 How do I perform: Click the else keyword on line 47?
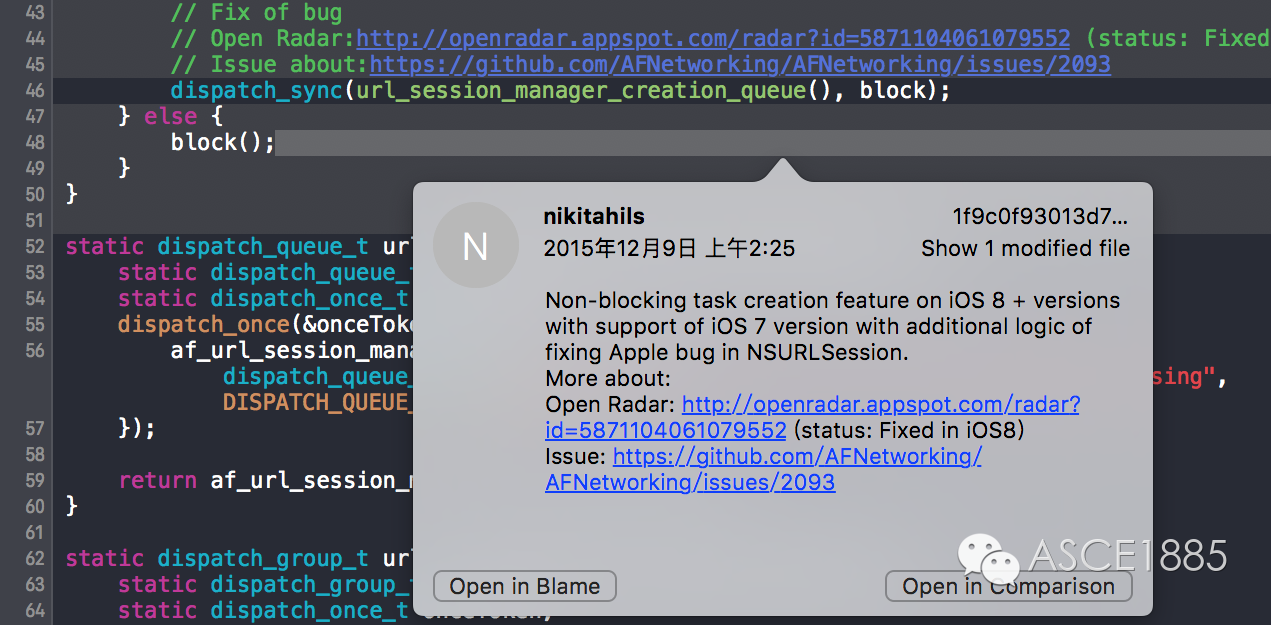(x=170, y=116)
